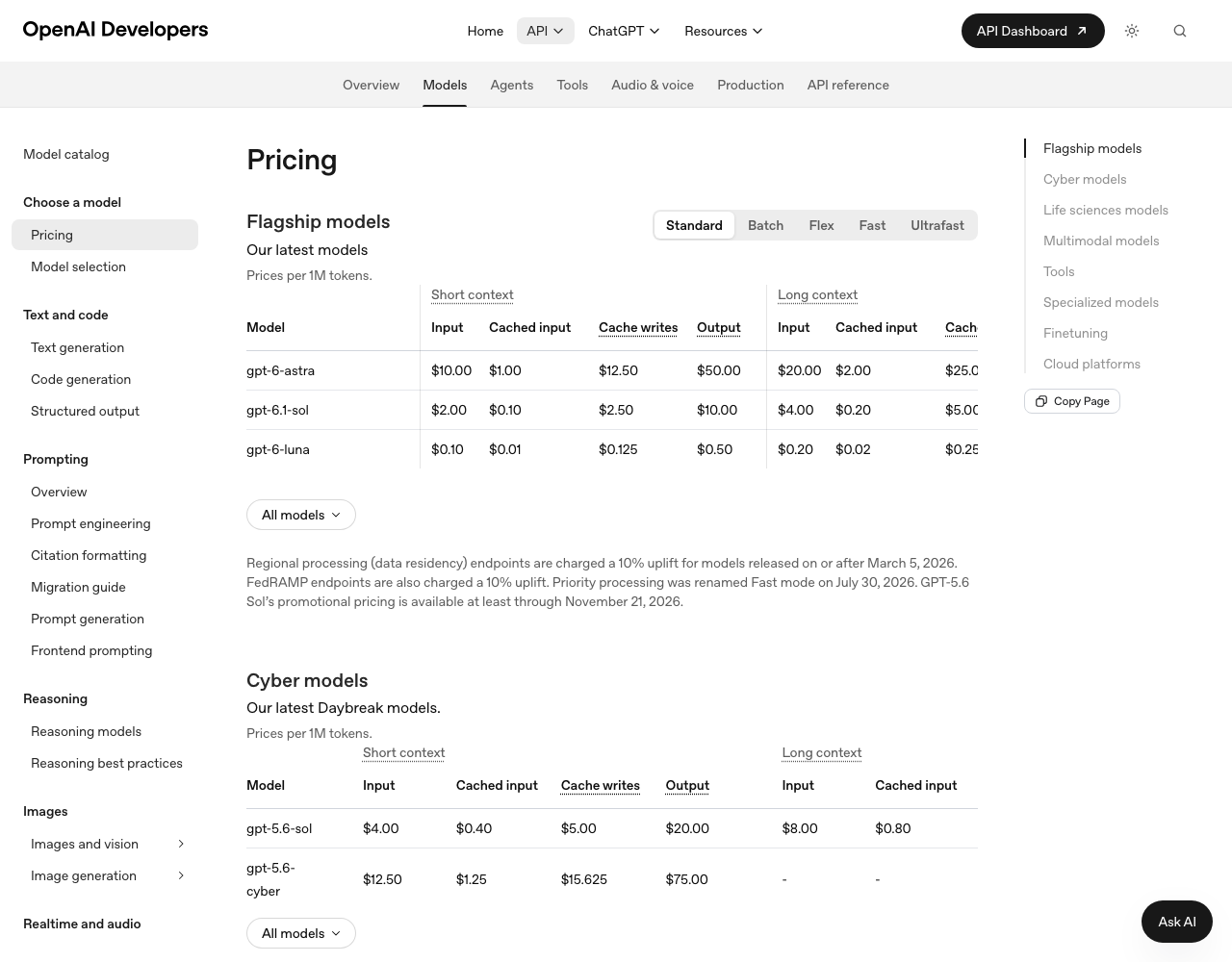Open the ChatGPT dropdown menu
Image resolution: width=1232 pixels, height=962 pixels.
pos(624,31)
